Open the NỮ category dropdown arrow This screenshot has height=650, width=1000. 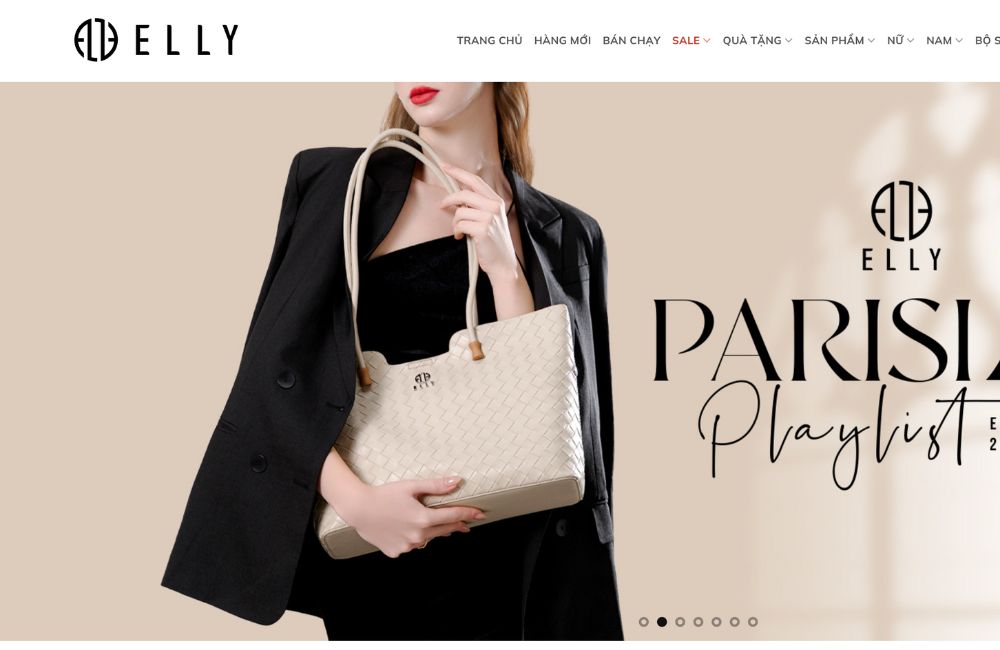(x=911, y=41)
